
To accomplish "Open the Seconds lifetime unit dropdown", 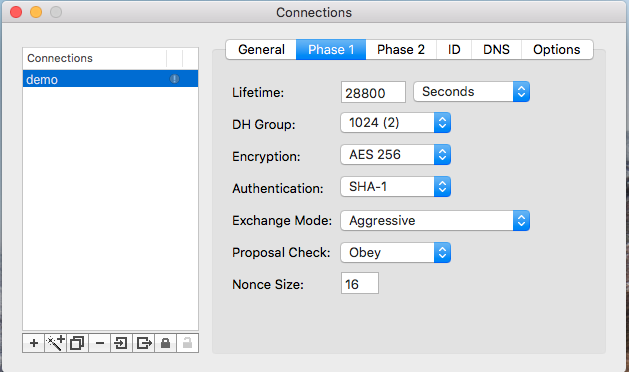I will click(x=471, y=91).
